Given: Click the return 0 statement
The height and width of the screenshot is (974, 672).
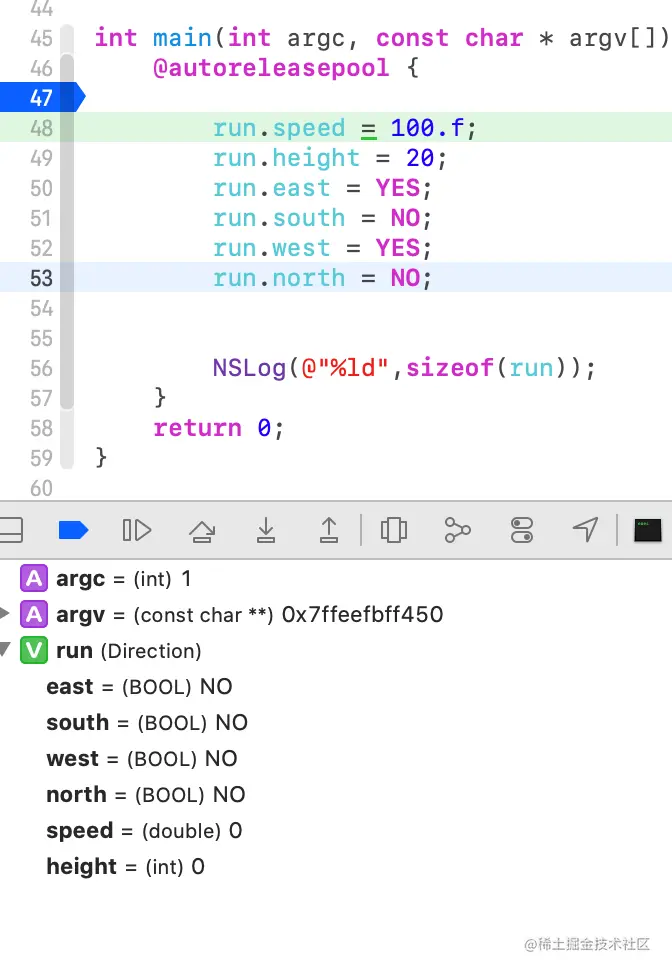Looking at the screenshot, I should 219,428.
